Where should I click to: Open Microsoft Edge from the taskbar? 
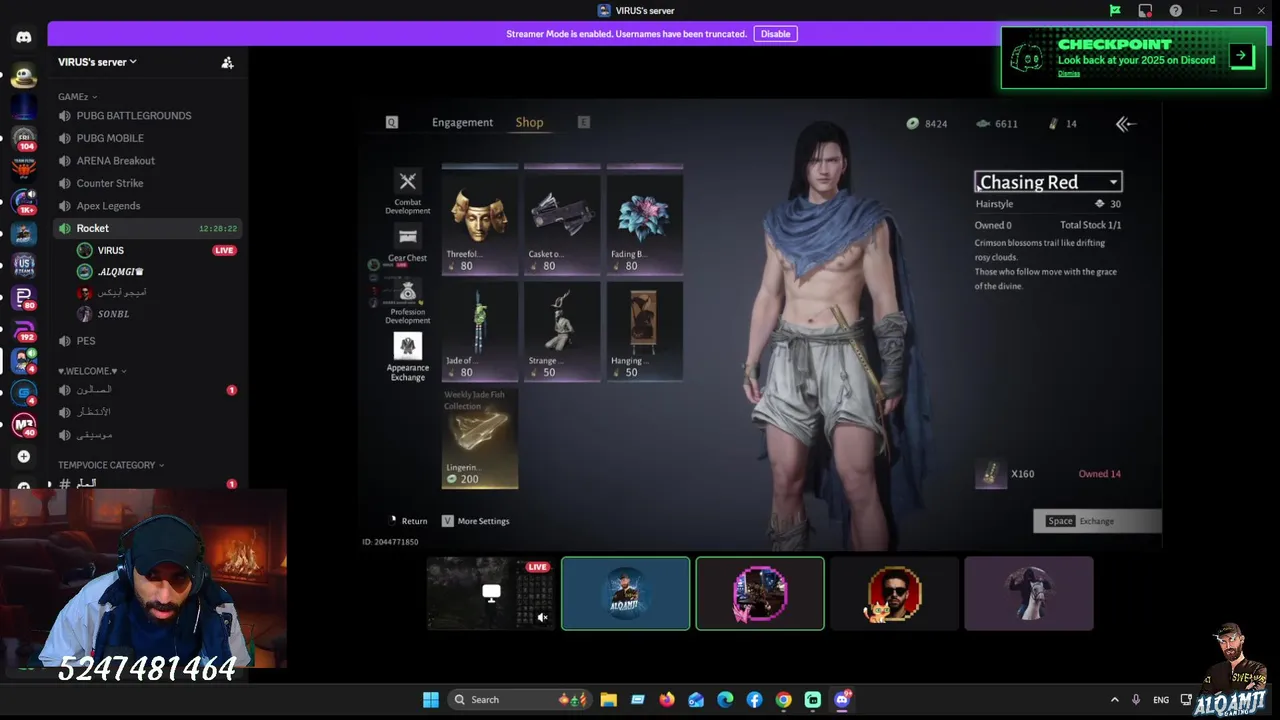click(725, 700)
